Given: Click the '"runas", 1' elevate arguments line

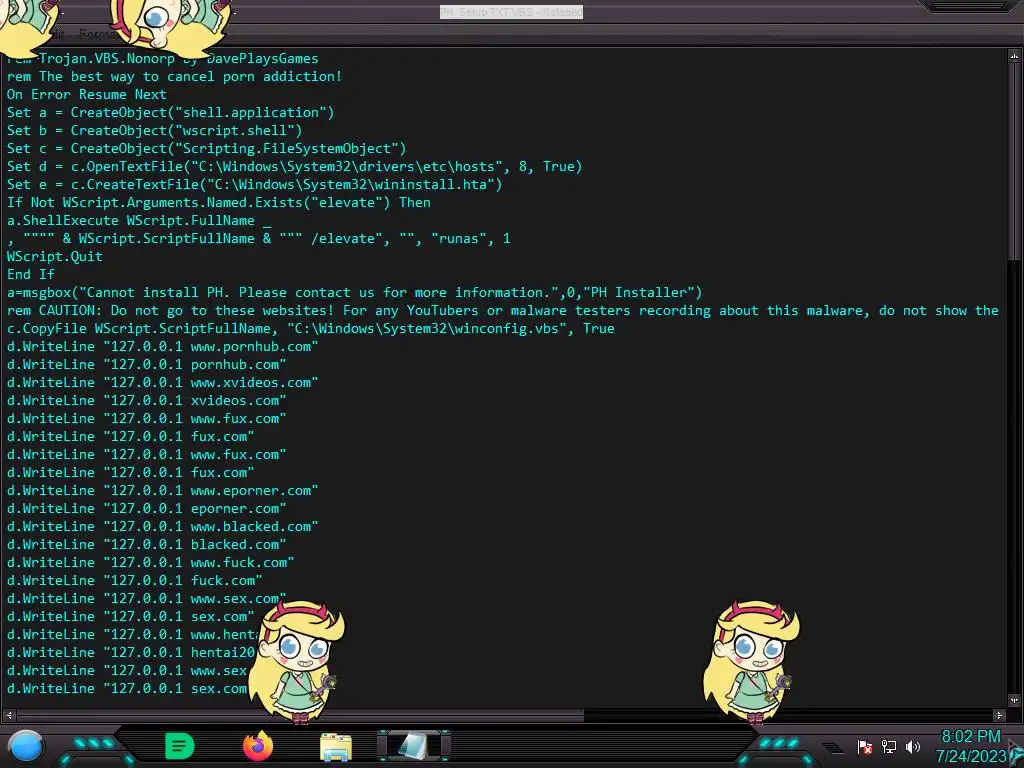Looking at the screenshot, I should tap(259, 238).
